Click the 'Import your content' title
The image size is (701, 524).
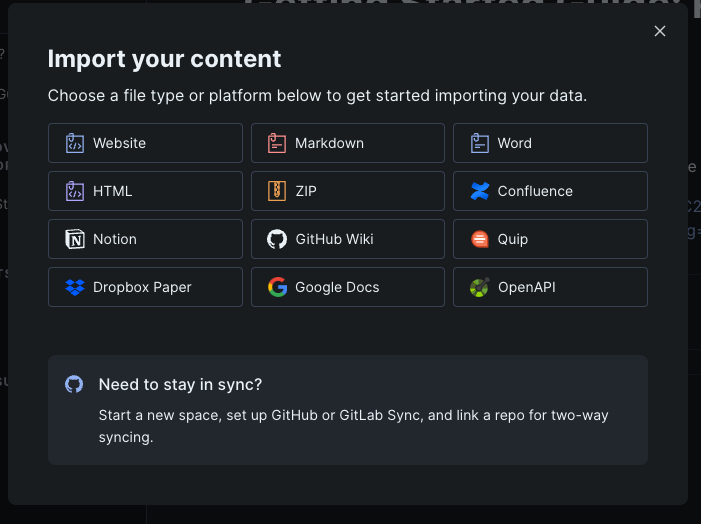[x=164, y=59]
